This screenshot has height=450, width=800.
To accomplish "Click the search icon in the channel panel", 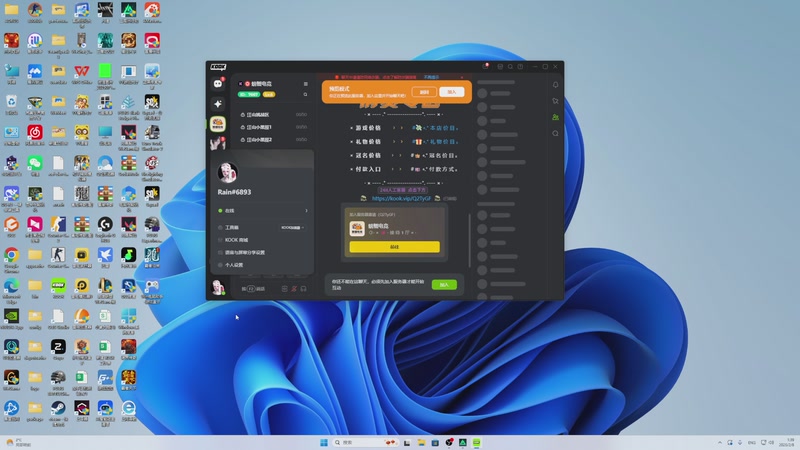I will click(306, 94).
